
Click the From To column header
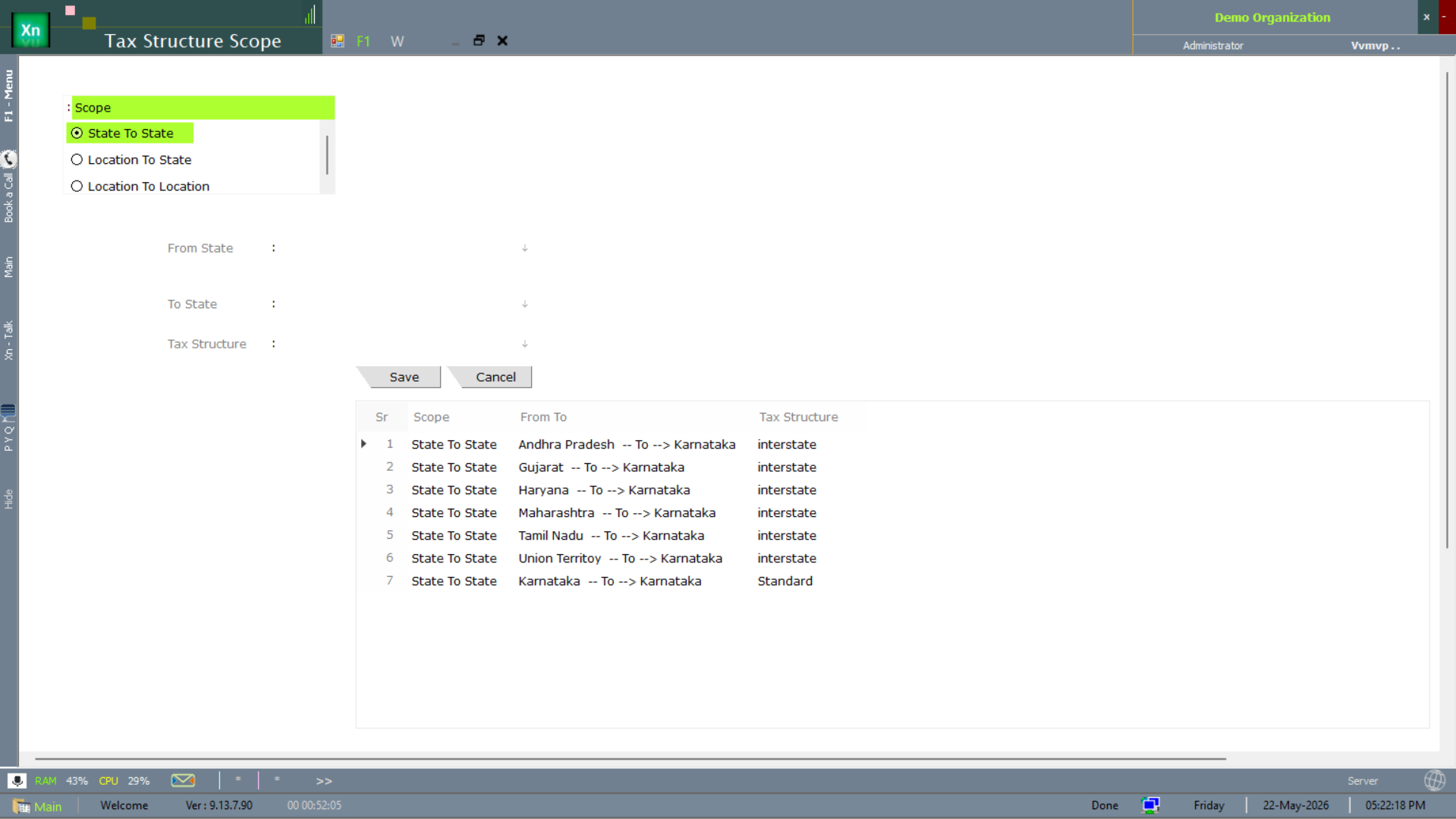(543, 417)
